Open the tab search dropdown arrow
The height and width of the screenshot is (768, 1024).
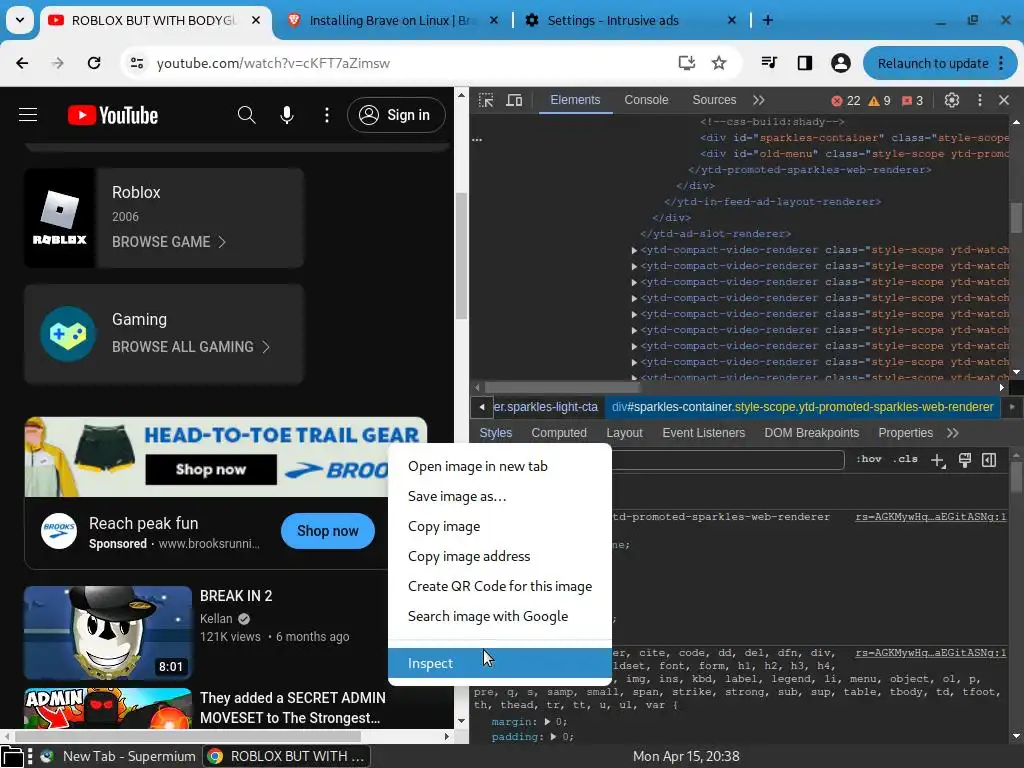(x=20, y=20)
